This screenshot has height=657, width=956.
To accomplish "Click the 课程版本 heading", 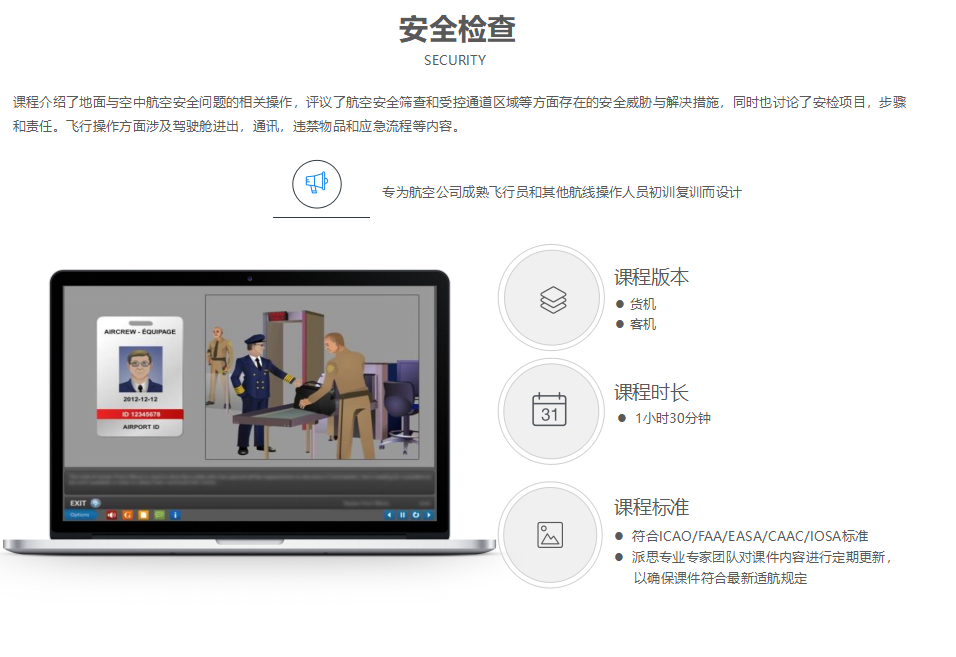I will [x=651, y=277].
